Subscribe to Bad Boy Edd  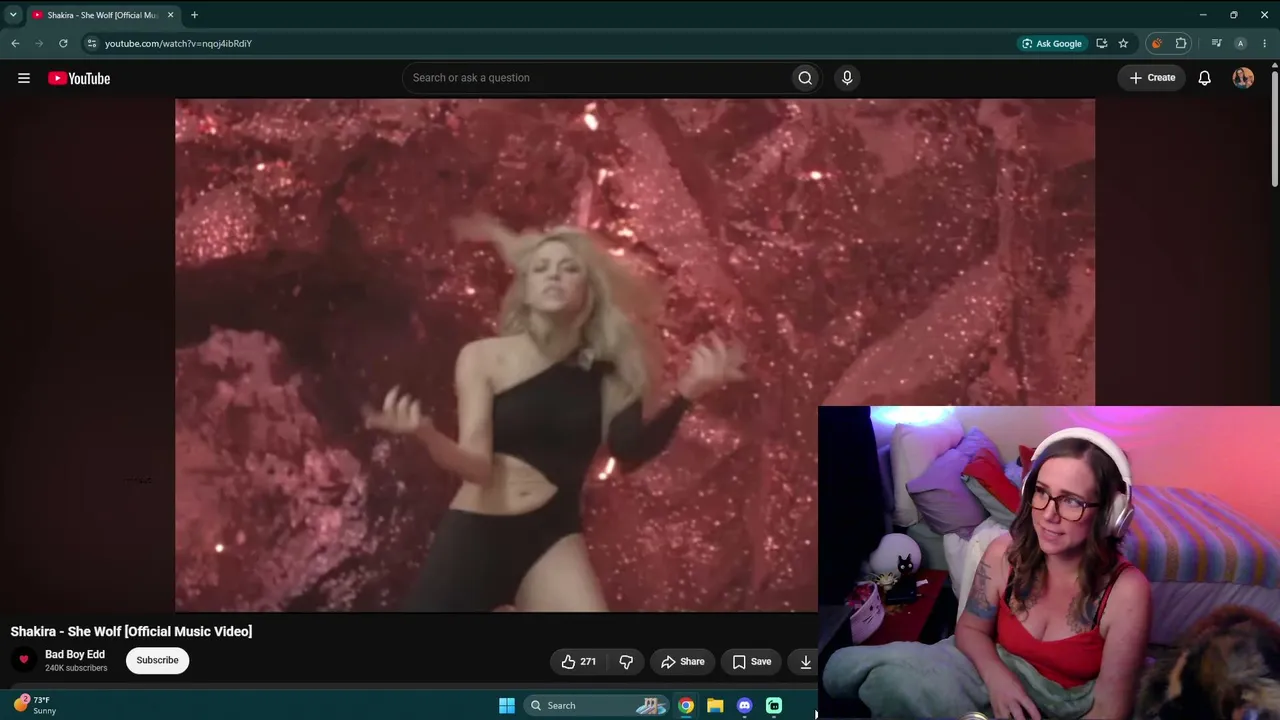157,660
